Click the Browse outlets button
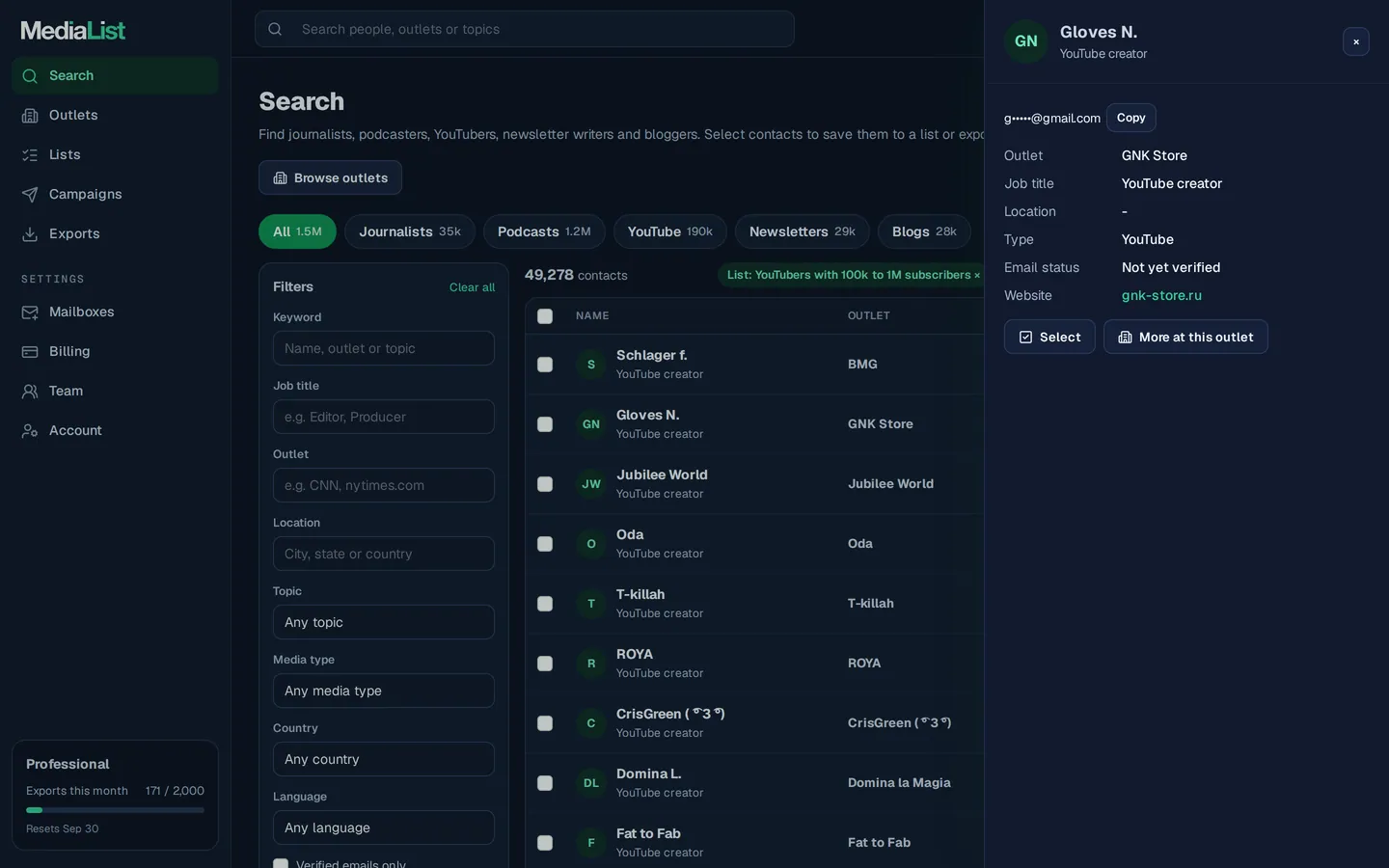Image resolution: width=1389 pixels, height=868 pixels. [330, 177]
